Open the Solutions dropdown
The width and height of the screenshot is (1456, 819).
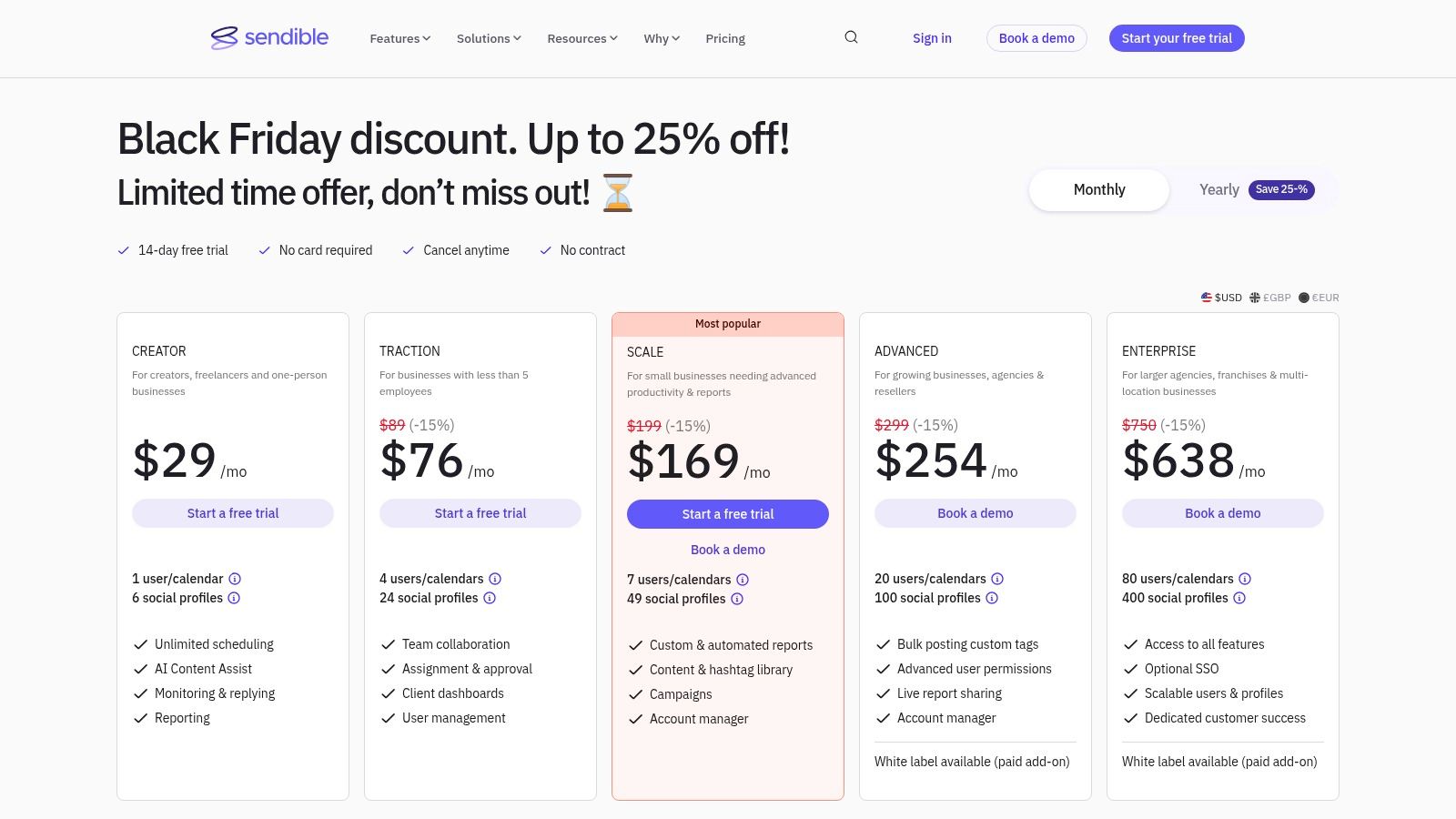(488, 38)
